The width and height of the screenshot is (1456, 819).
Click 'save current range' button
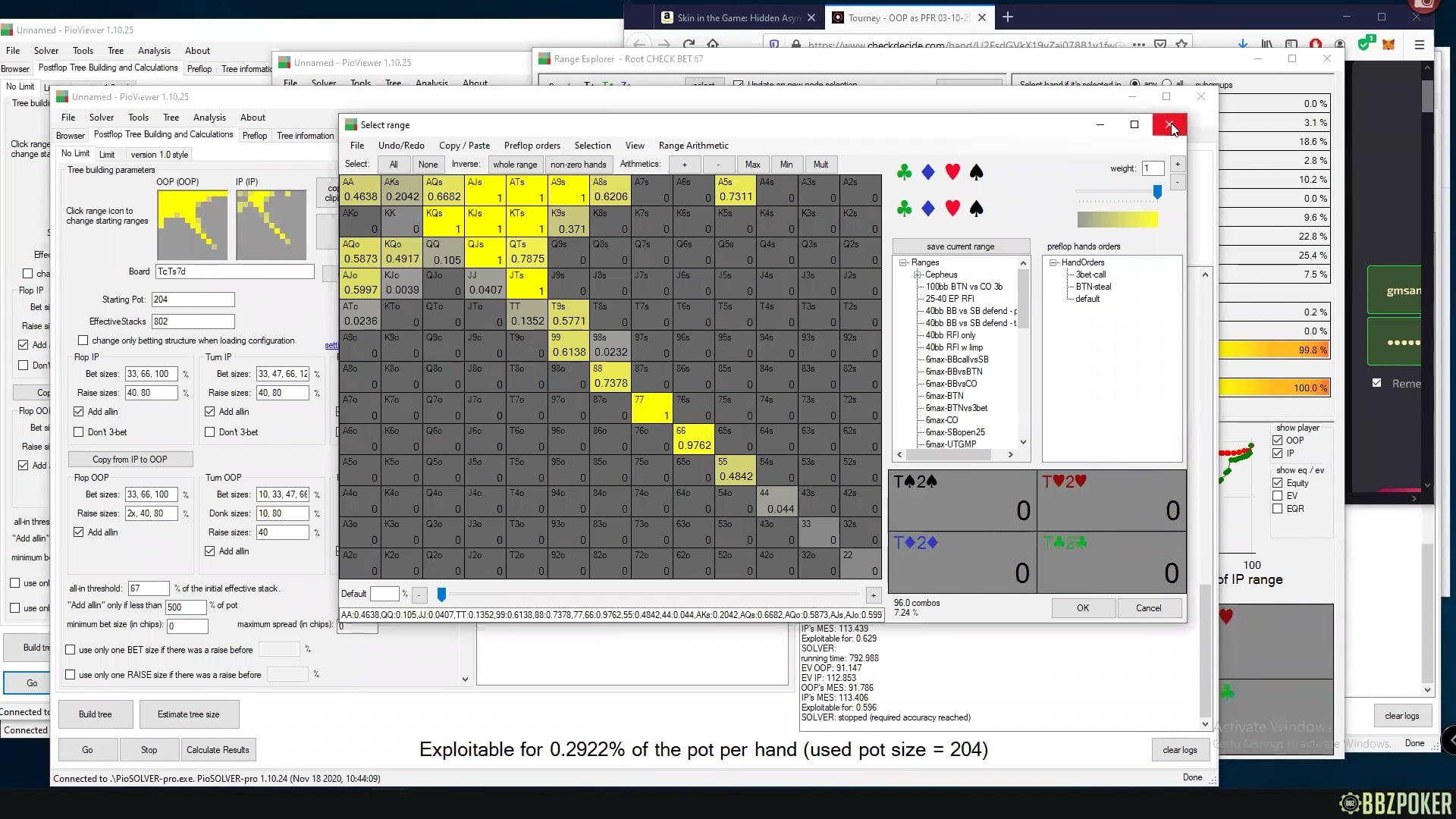point(960,246)
